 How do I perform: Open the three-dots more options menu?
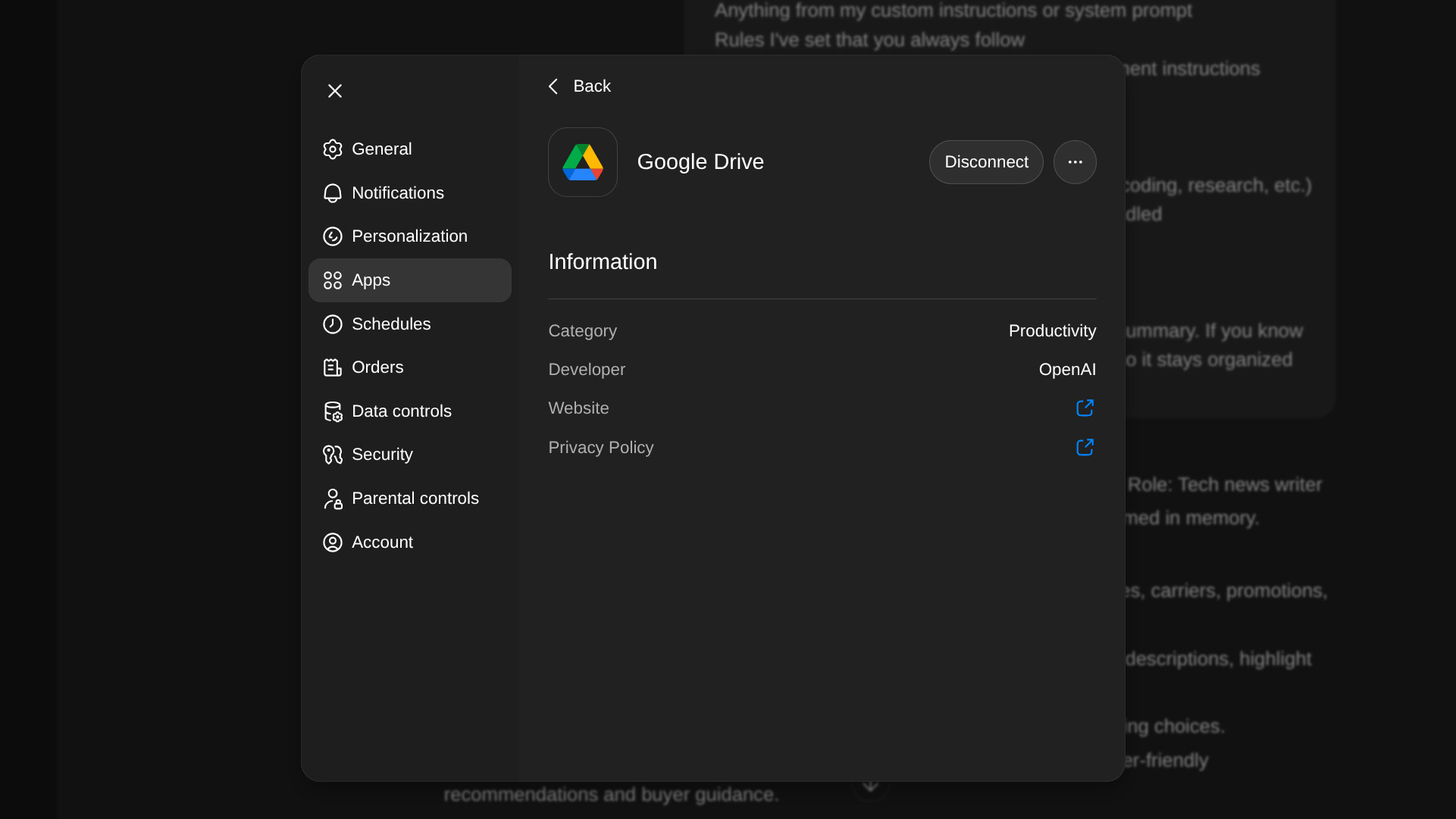[x=1074, y=162]
